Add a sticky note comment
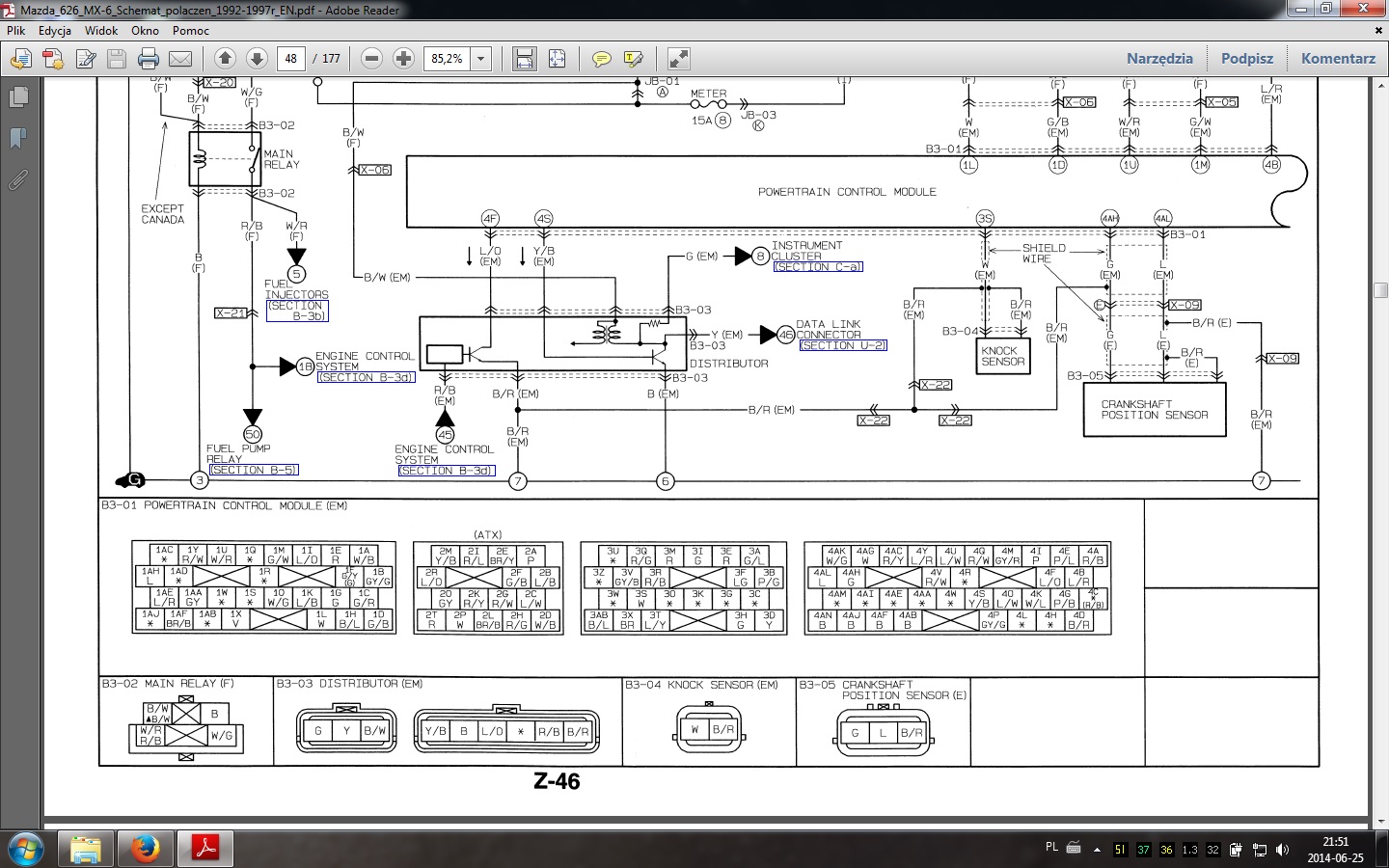 point(601,59)
